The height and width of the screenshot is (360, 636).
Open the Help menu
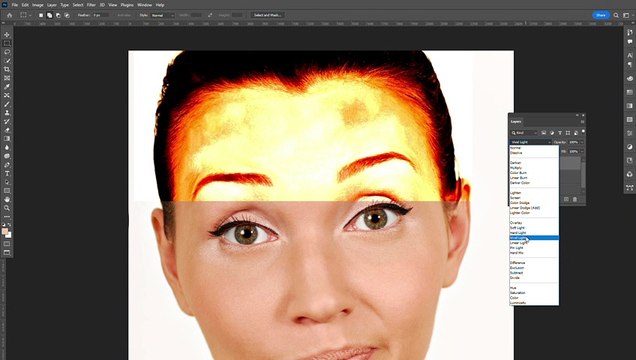(x=160, y=5)
